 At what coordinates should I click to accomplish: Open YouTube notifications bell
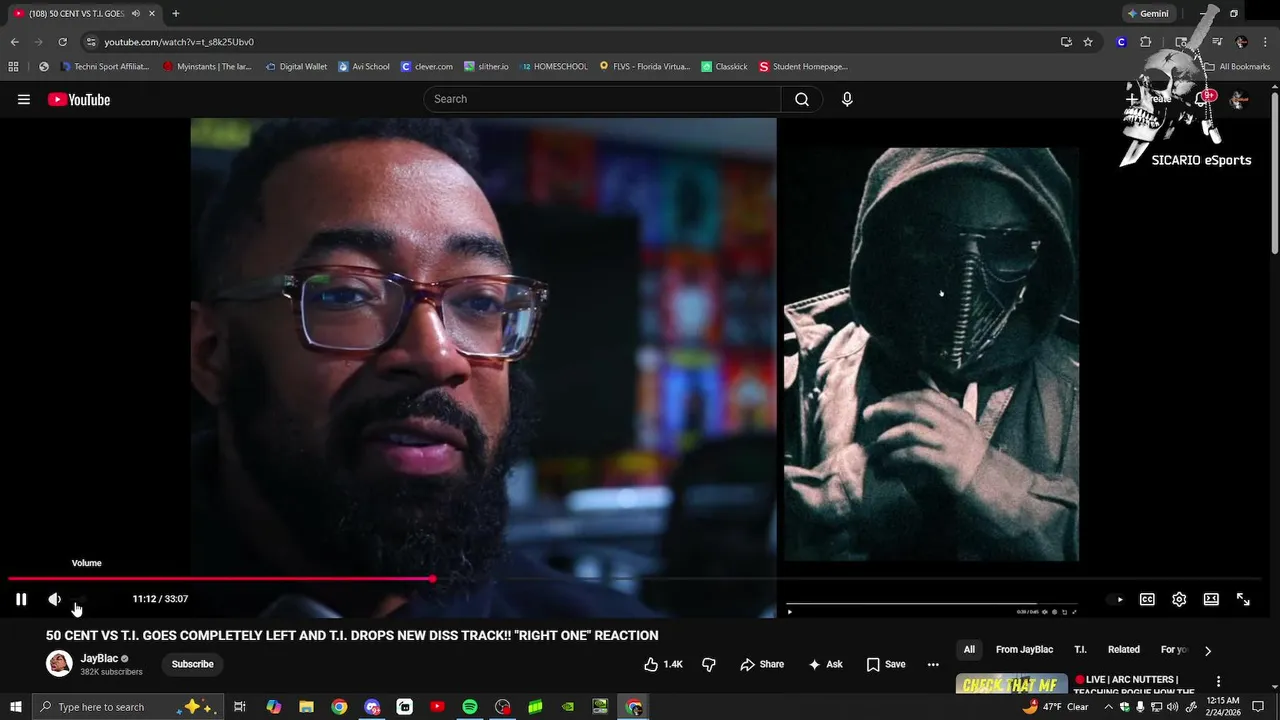(x=1203, y=99)
